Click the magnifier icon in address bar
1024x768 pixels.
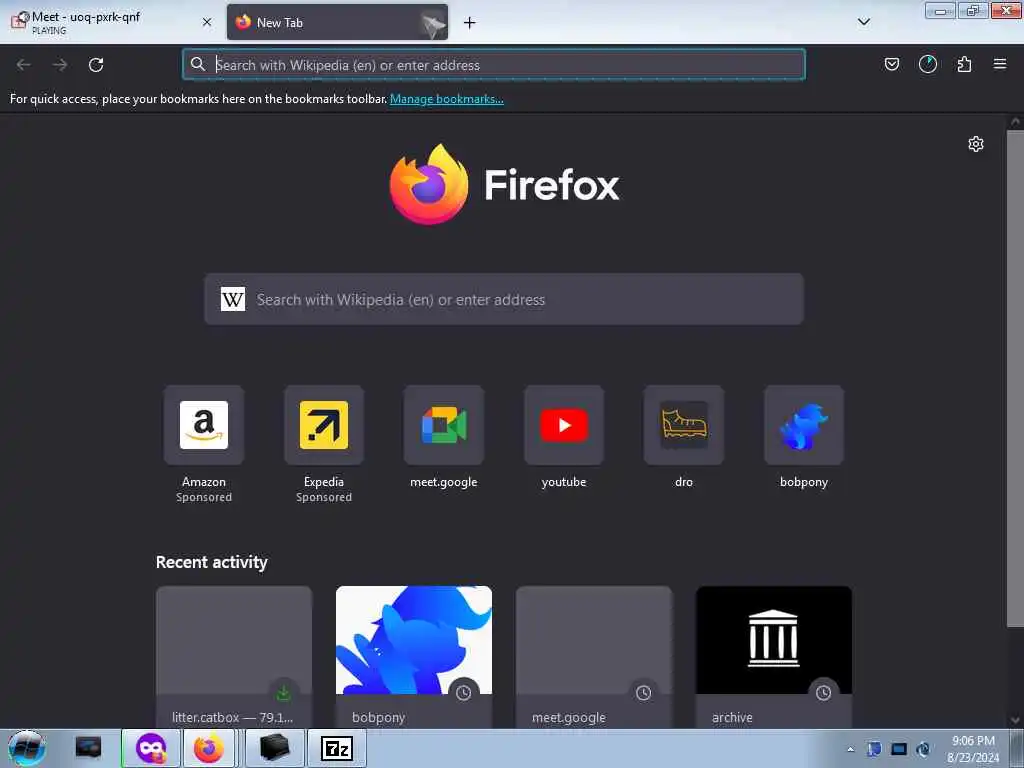(198, 64)
